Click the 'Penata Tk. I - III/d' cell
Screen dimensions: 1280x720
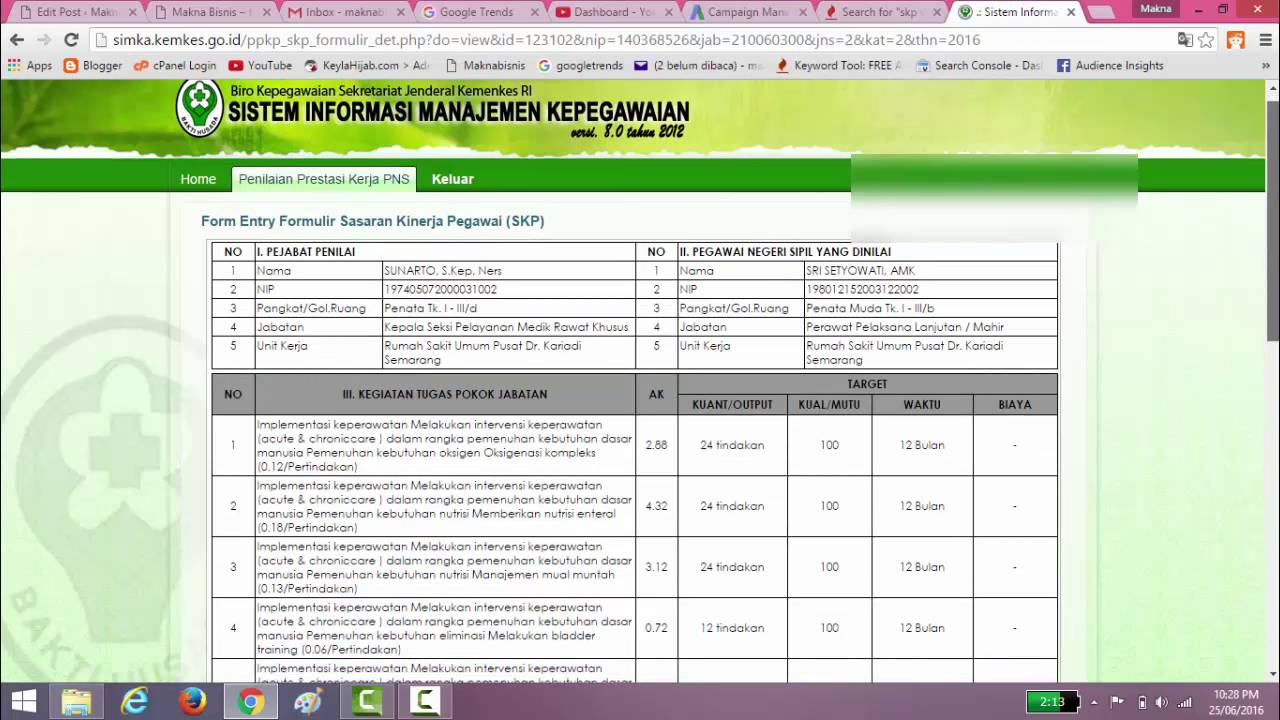pos(508,308)
